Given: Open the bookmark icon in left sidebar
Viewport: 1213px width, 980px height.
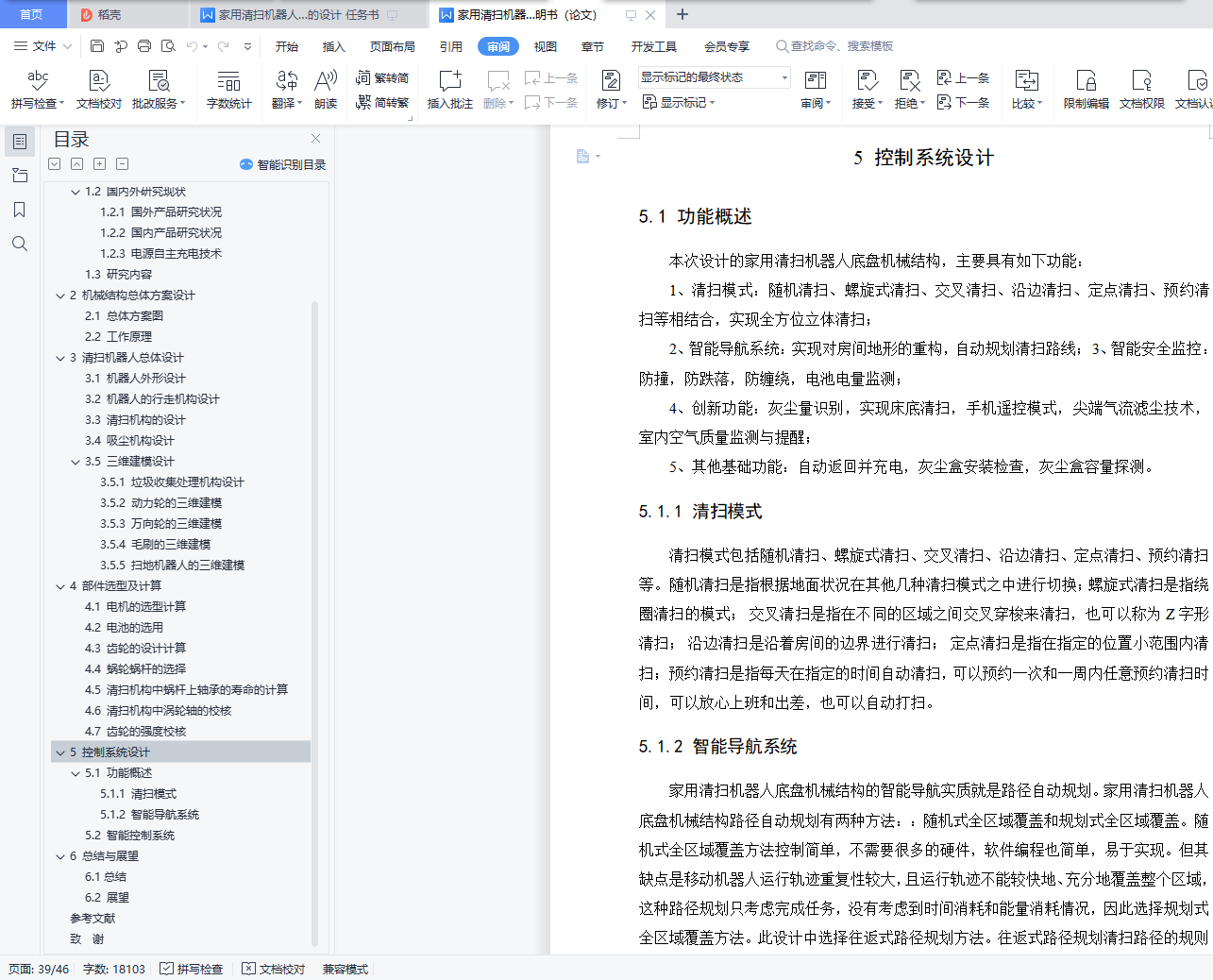Looking at the screenshot, I should click(x=19, y=210).
